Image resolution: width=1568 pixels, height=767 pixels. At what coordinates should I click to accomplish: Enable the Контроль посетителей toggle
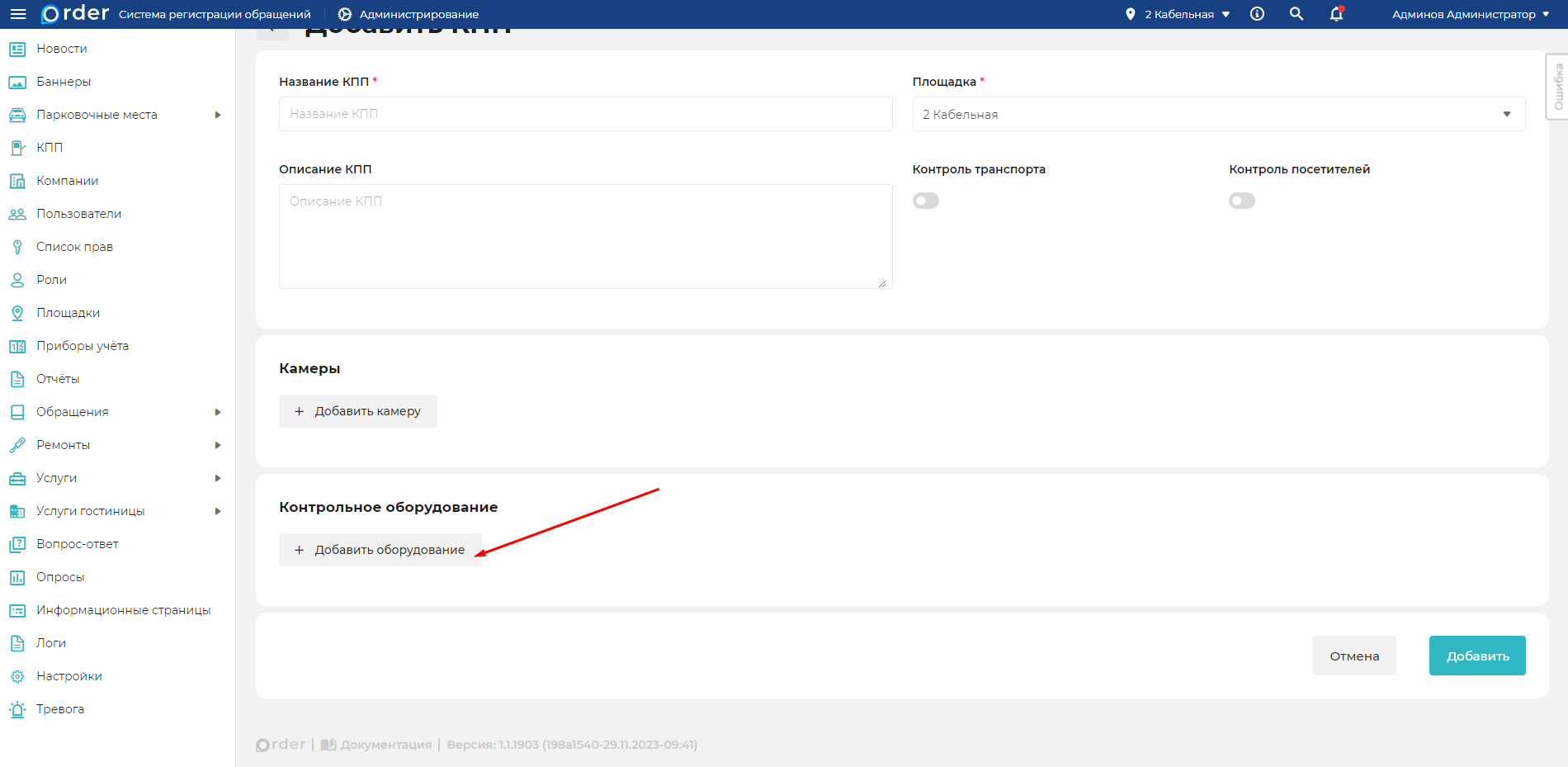(x=1241, y=201)
